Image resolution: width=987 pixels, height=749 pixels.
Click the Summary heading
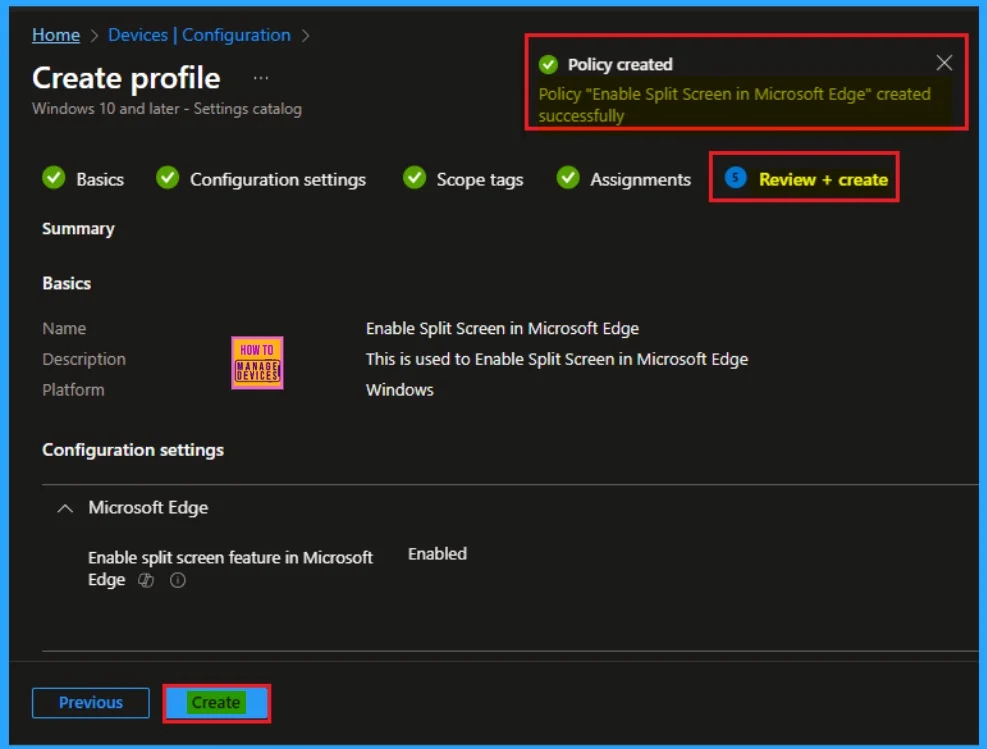tap(78, 228)
